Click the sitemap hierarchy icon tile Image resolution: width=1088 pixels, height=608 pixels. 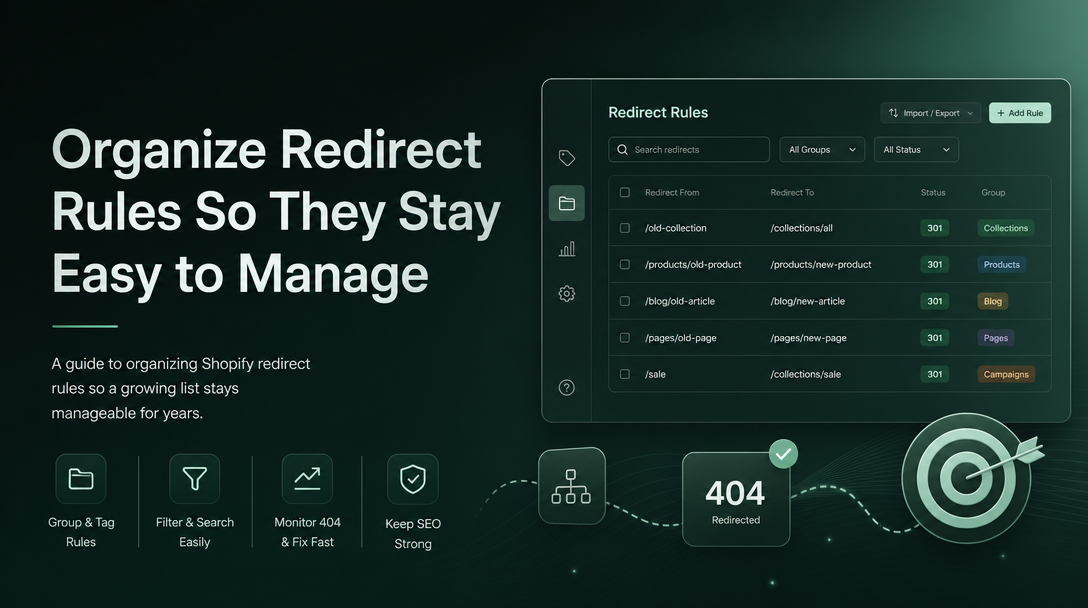pyautogui.click(x=572, y=486)
